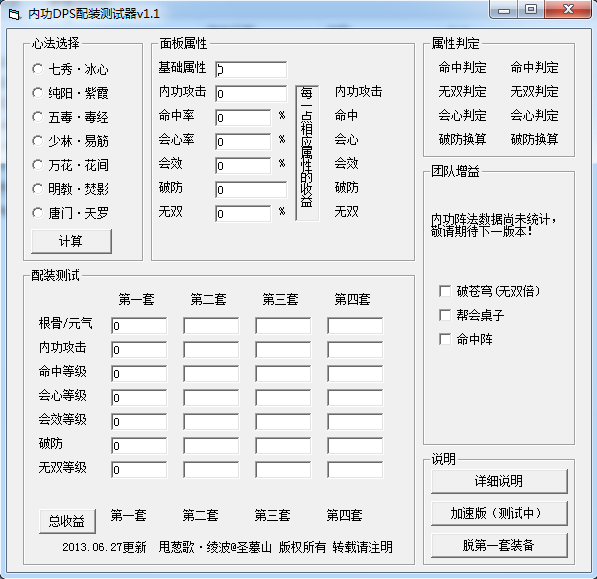Focus 第三套 内功攻击 field in 配装测试

(x=283, y=350)
